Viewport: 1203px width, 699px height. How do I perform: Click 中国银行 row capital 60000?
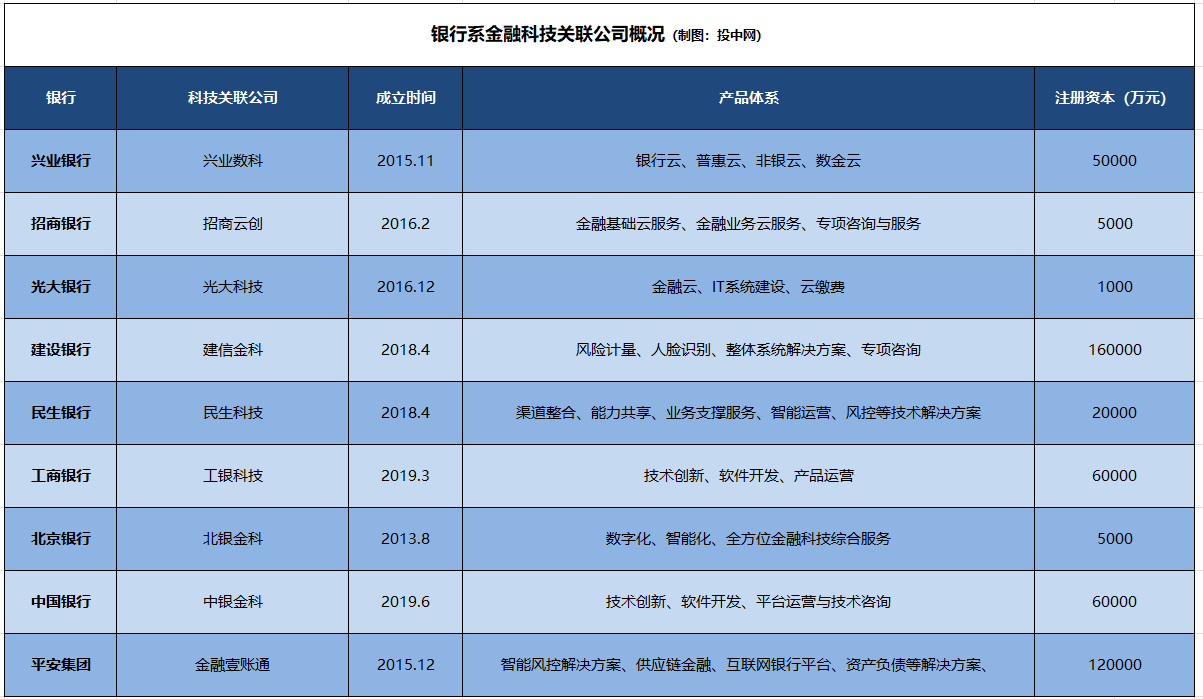(x=1115, y=602)
